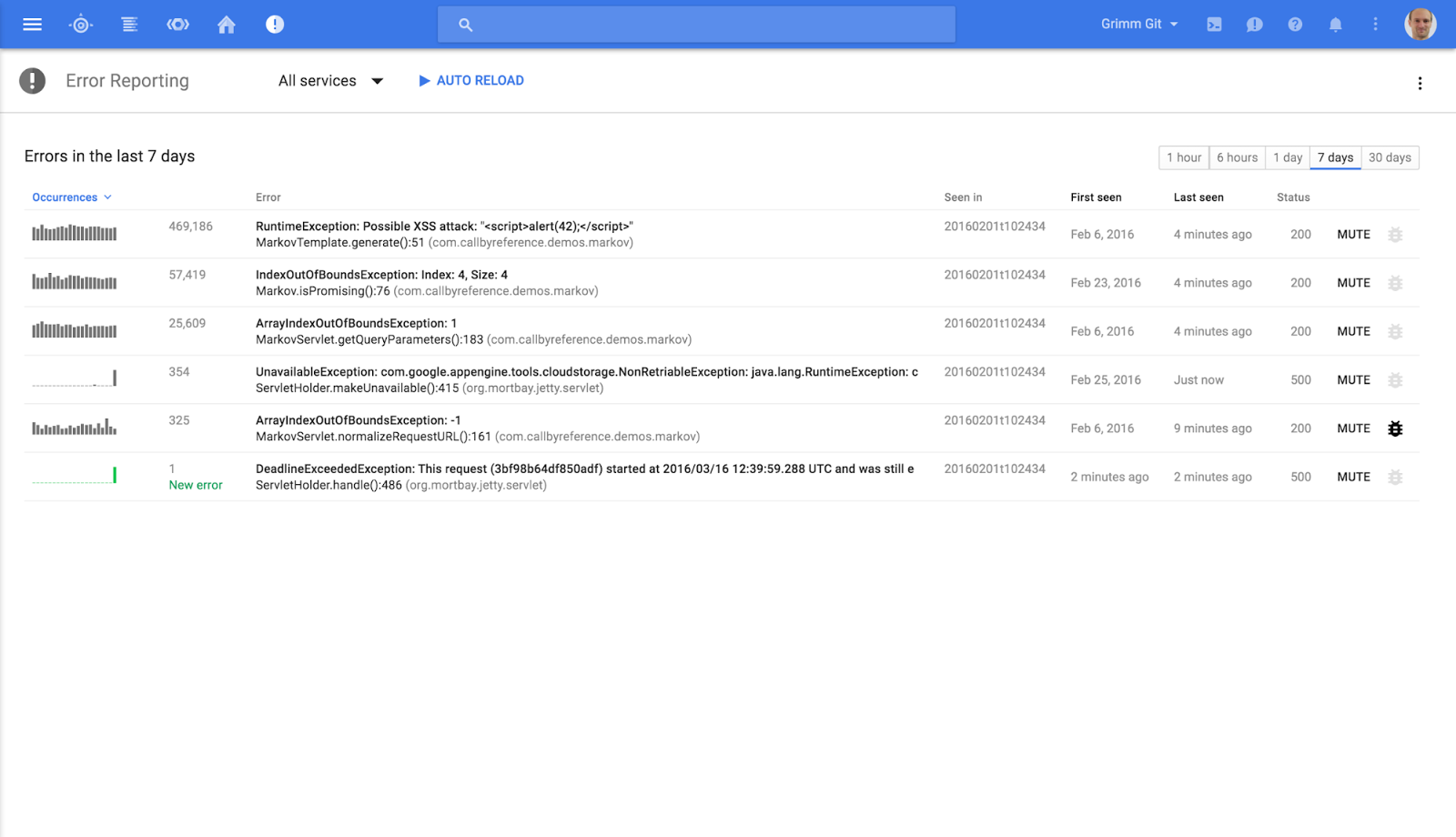Sort by First seen column header
The image size is (1456, 837).
click(x=1096, y=197)
